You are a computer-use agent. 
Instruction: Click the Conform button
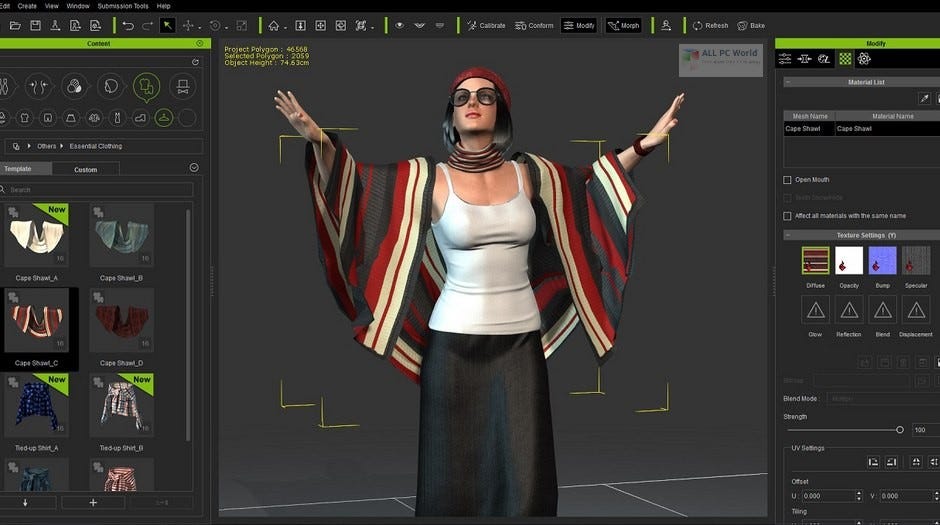534,26
